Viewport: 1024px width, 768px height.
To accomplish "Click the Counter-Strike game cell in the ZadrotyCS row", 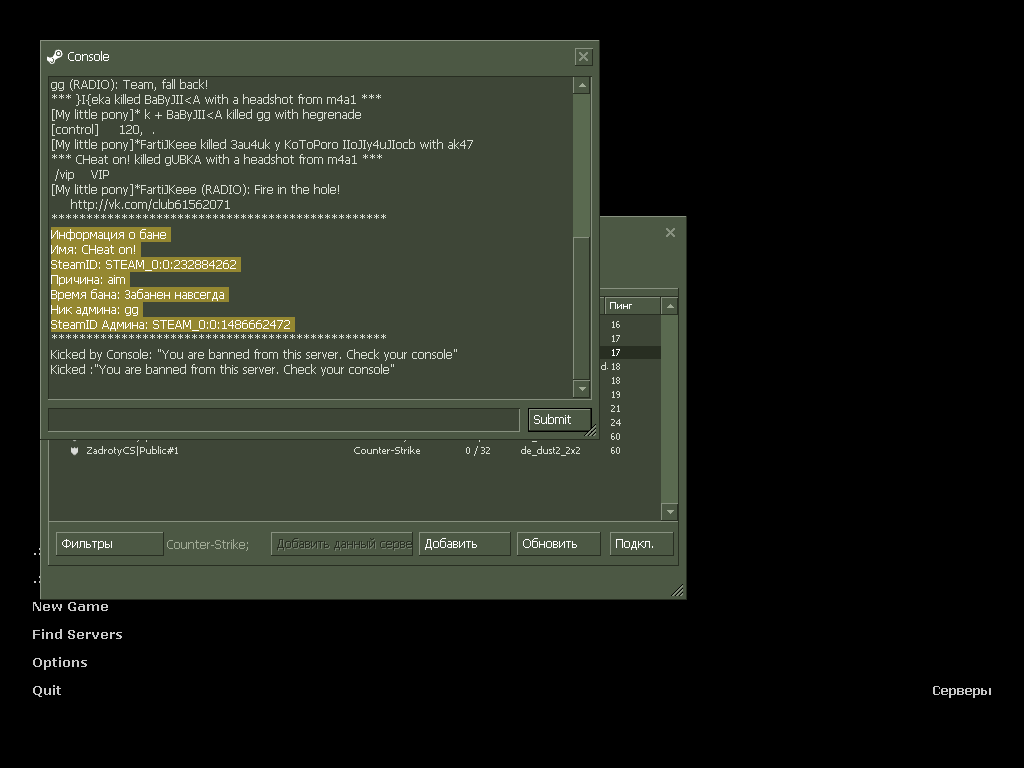I will point(387,451).
